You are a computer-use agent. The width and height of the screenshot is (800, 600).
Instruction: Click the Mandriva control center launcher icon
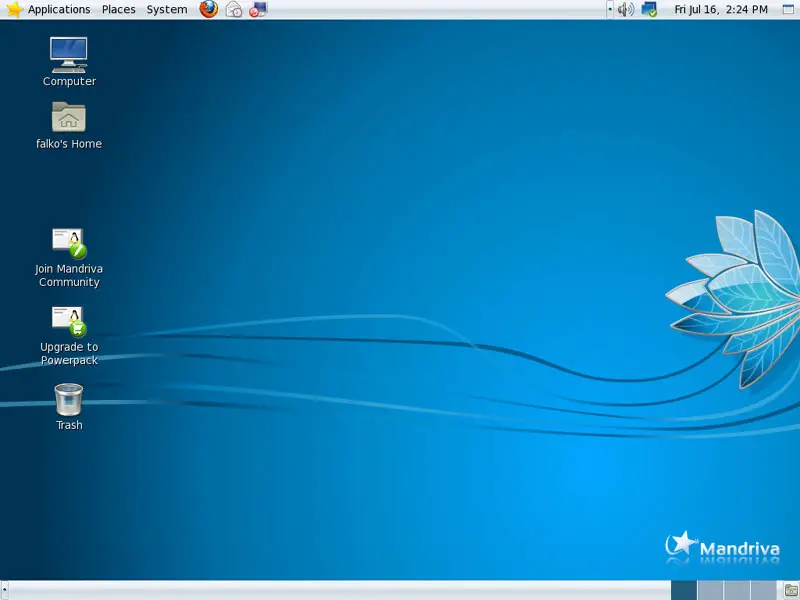(x=258, y=9)
